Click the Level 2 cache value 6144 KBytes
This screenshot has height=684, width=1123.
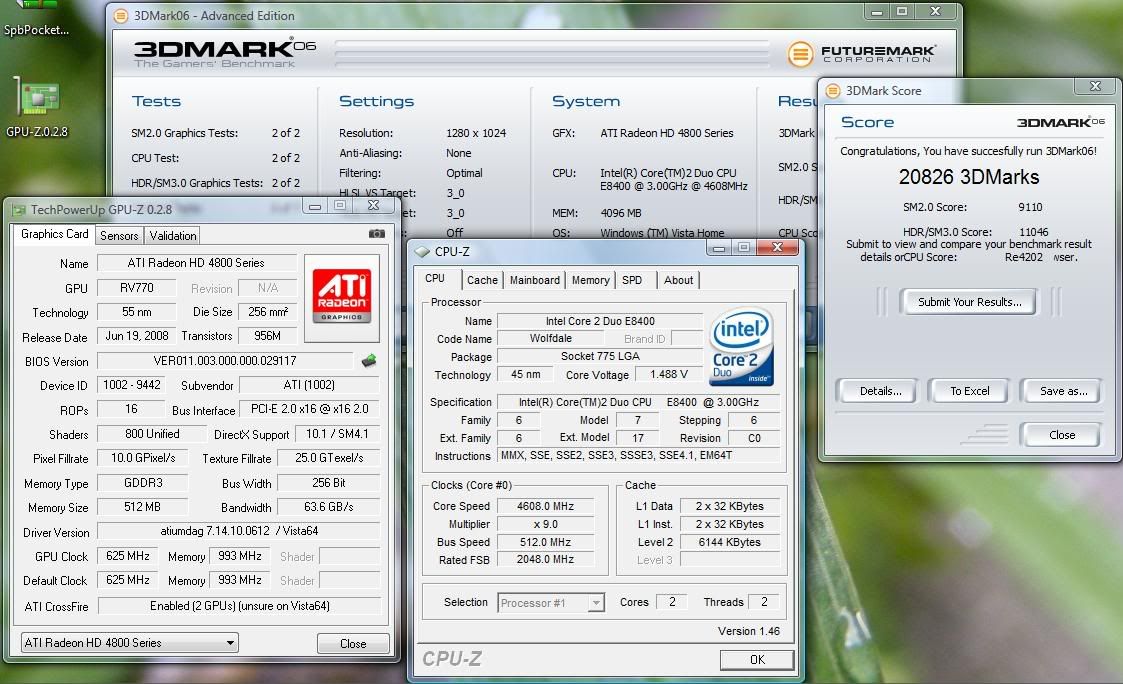pos(730,542)
